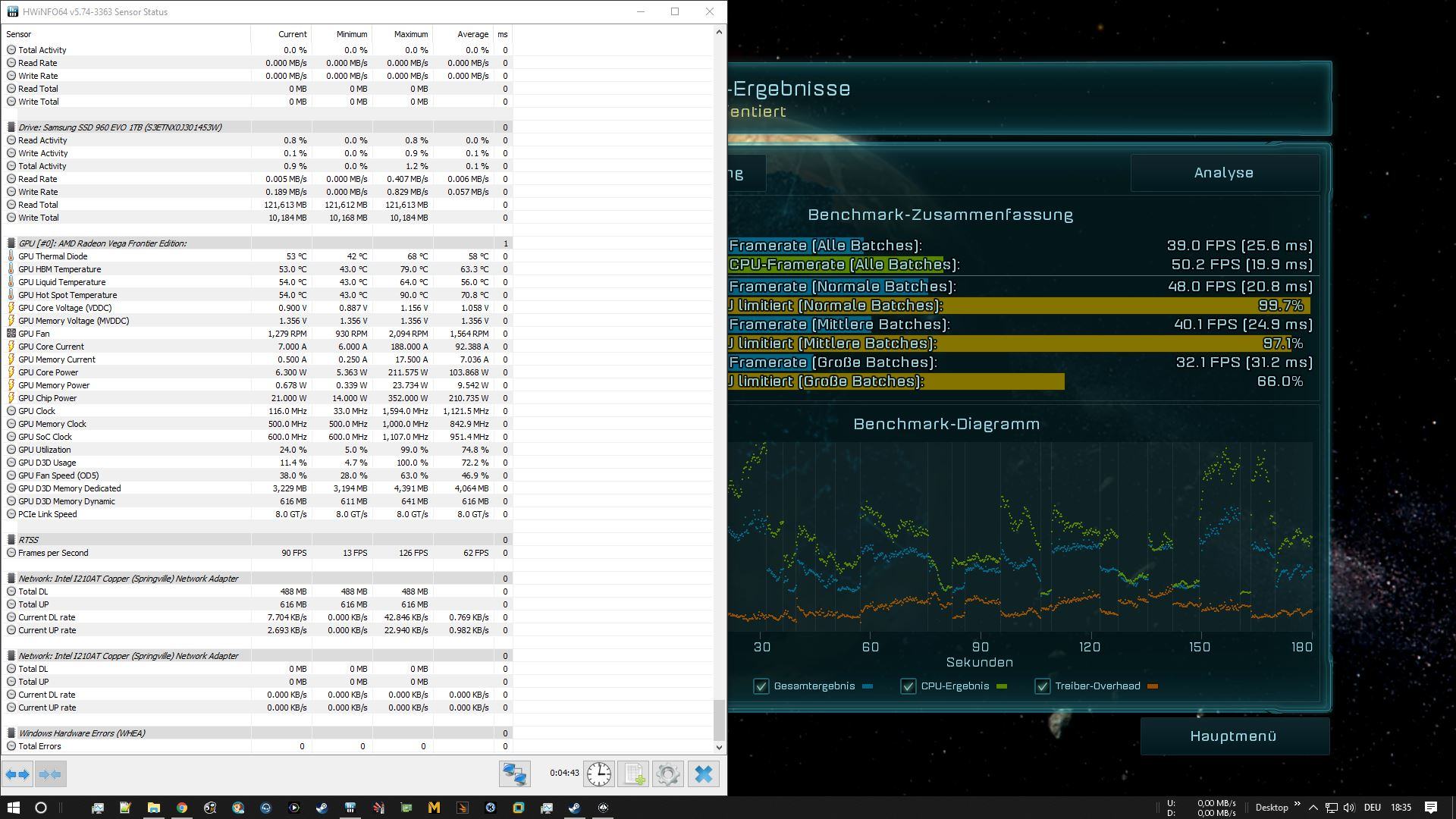Click the green CPU-Ergebnis legend color swatch

click(x=1002, y=686)
